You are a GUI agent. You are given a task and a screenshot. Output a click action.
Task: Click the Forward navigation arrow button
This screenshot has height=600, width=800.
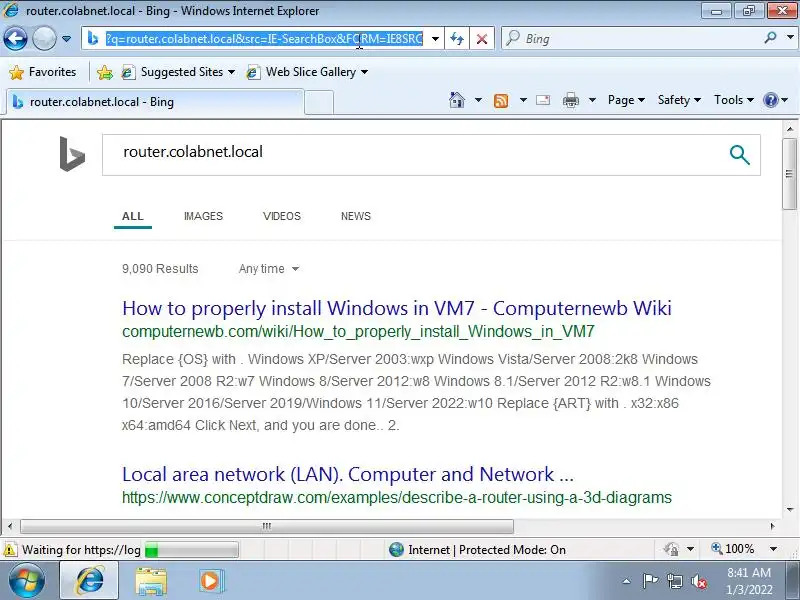coord(44,38)
